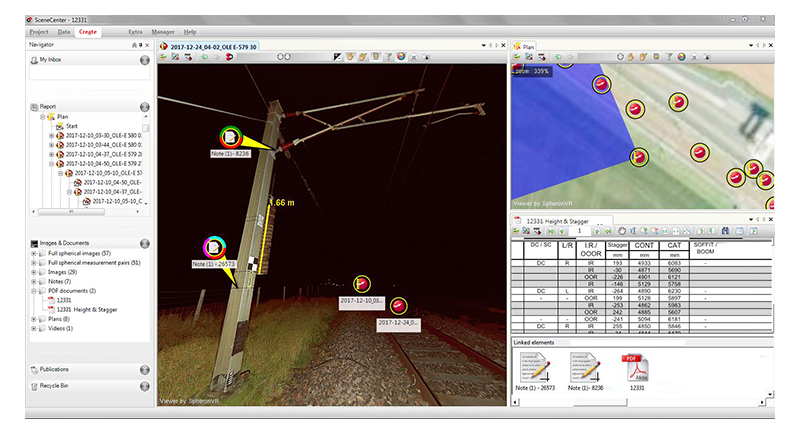Expand the Full spherical images (57) folder
The image size is (800, 438).
[x=35, y=253]
